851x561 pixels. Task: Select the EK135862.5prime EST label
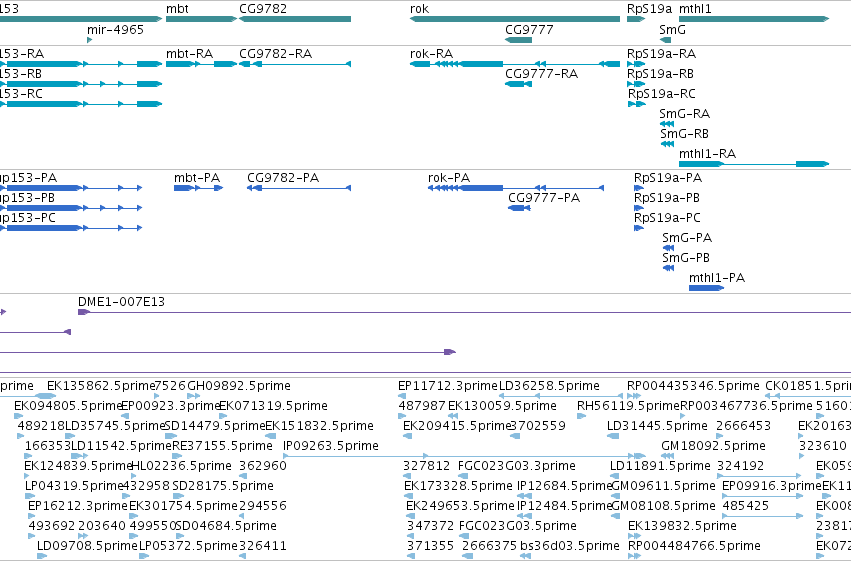point(101,386)
